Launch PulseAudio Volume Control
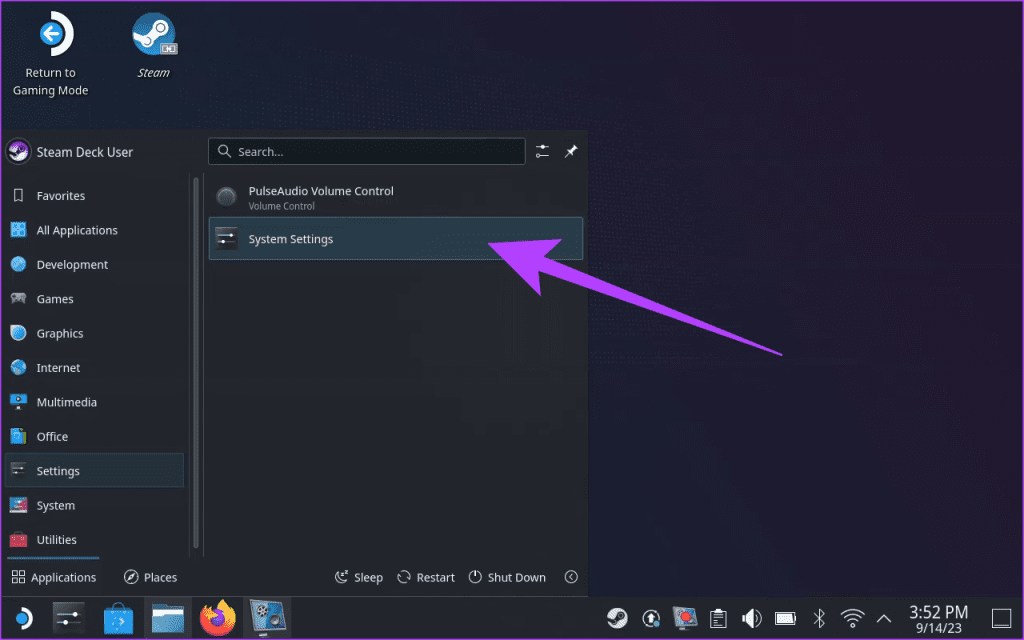 coord(396,197)
